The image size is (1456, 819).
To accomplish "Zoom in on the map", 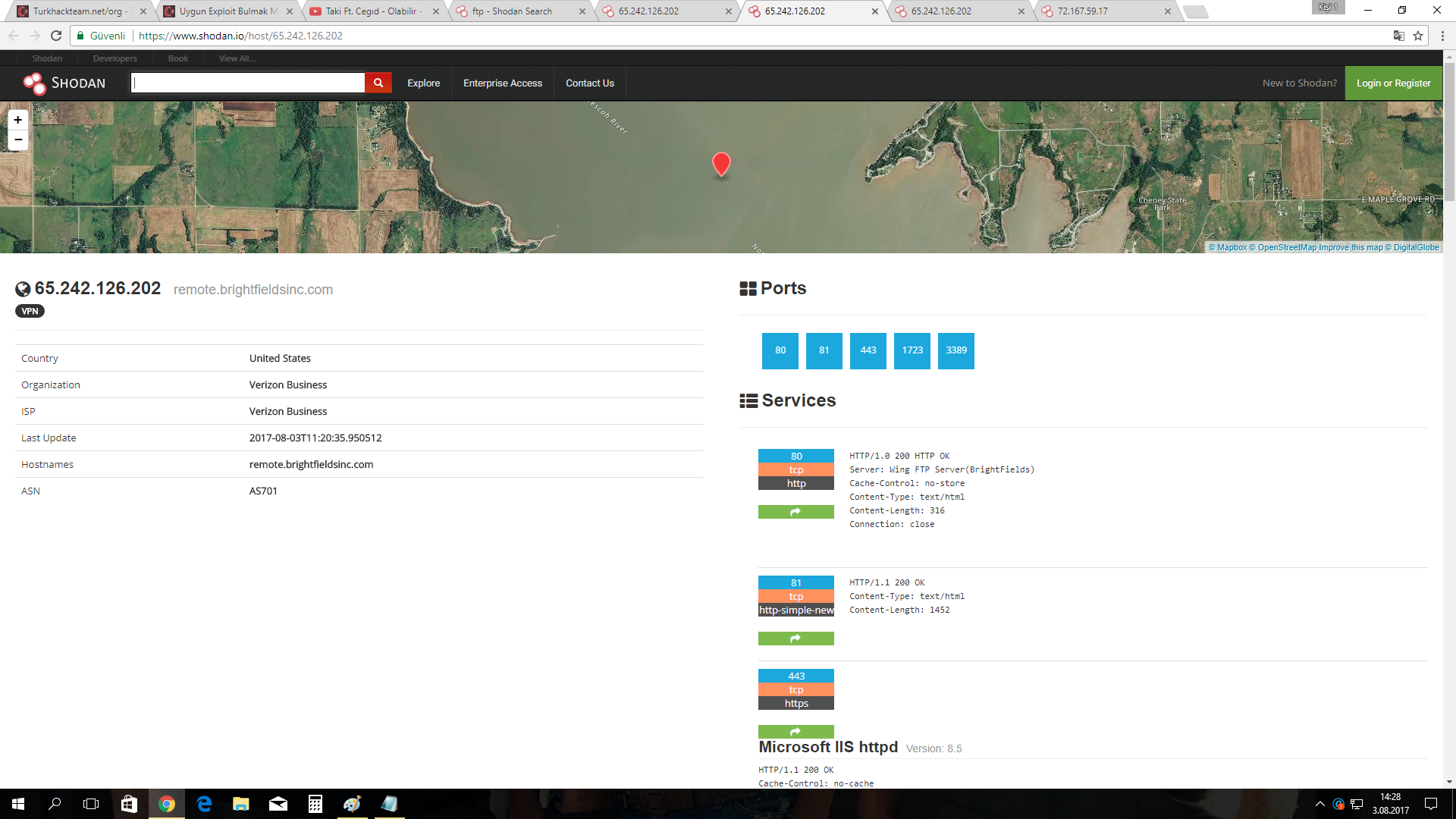I will (18, 120).
